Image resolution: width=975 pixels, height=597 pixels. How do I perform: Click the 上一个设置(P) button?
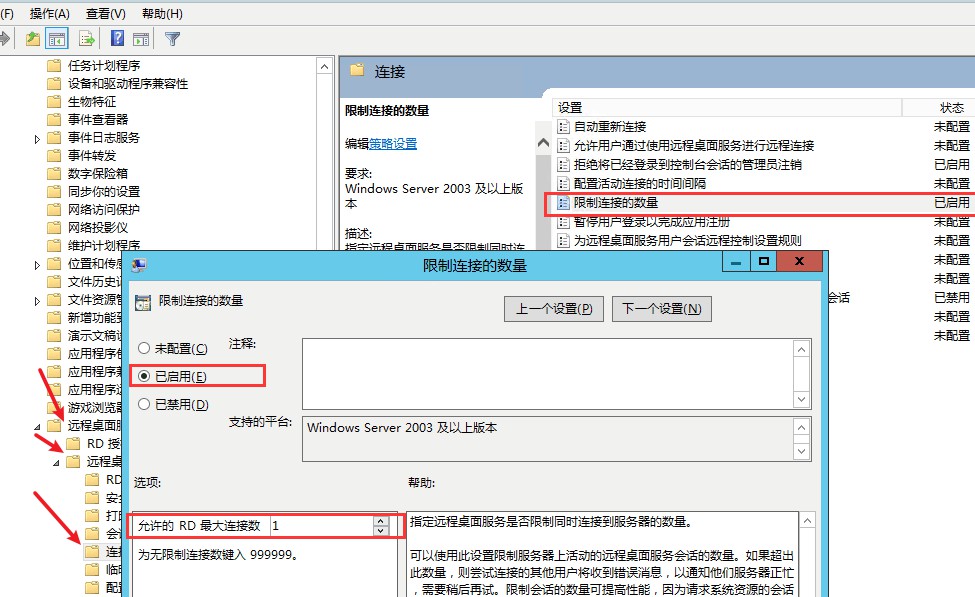pos(553,309)
